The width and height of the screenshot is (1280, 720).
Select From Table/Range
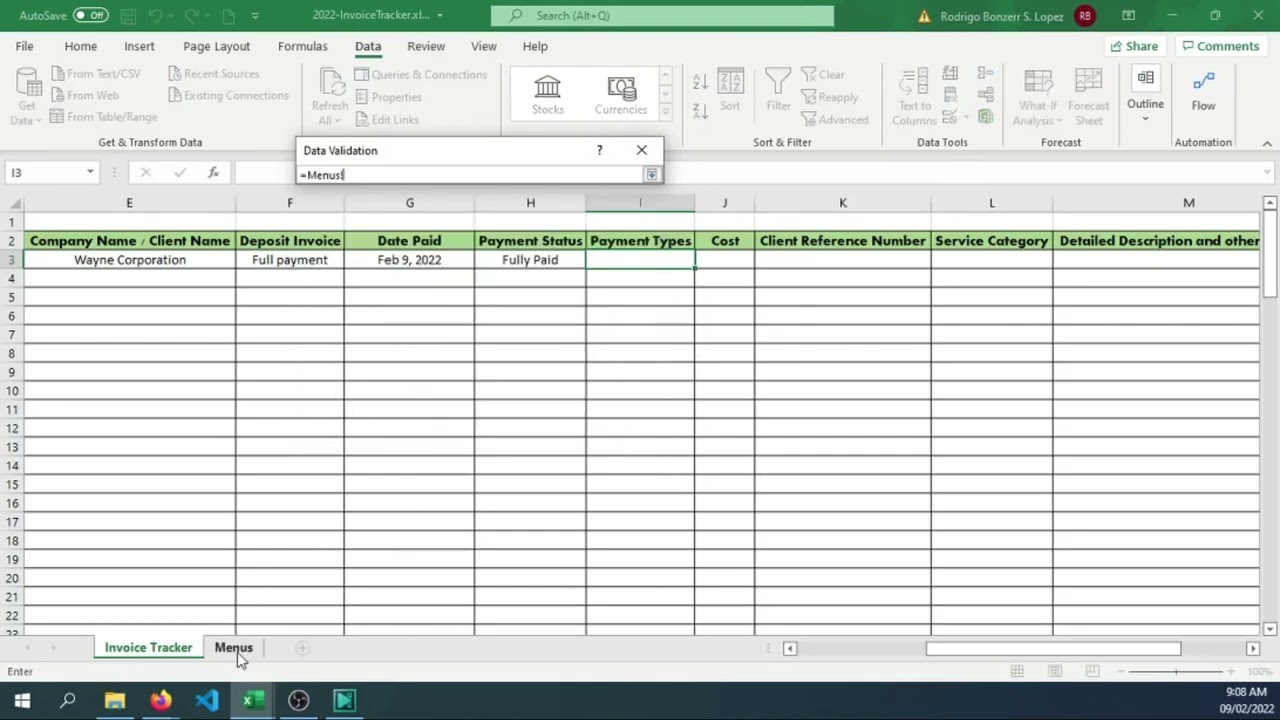tap(102, 117)
